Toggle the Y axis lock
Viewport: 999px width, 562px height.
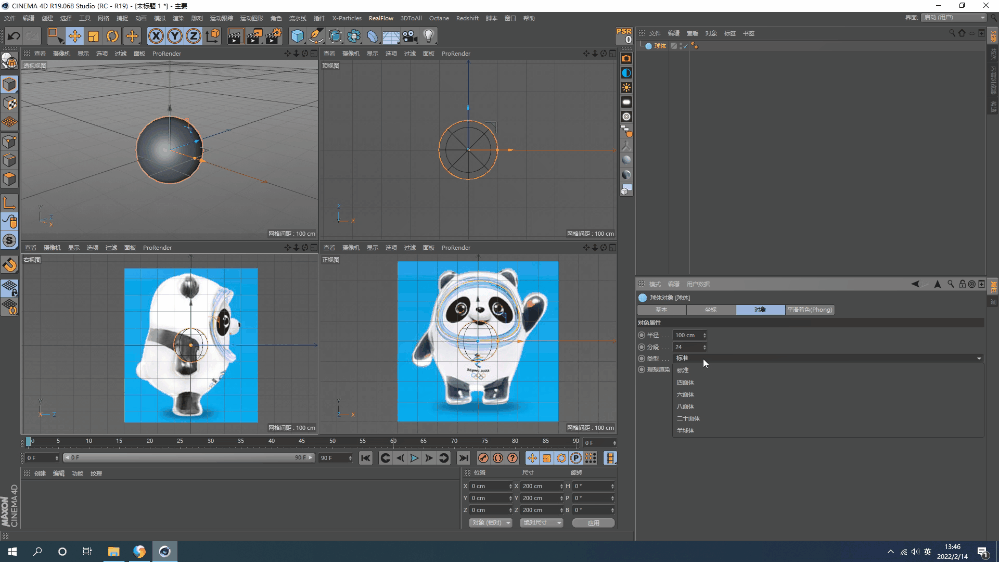[175, 36]
